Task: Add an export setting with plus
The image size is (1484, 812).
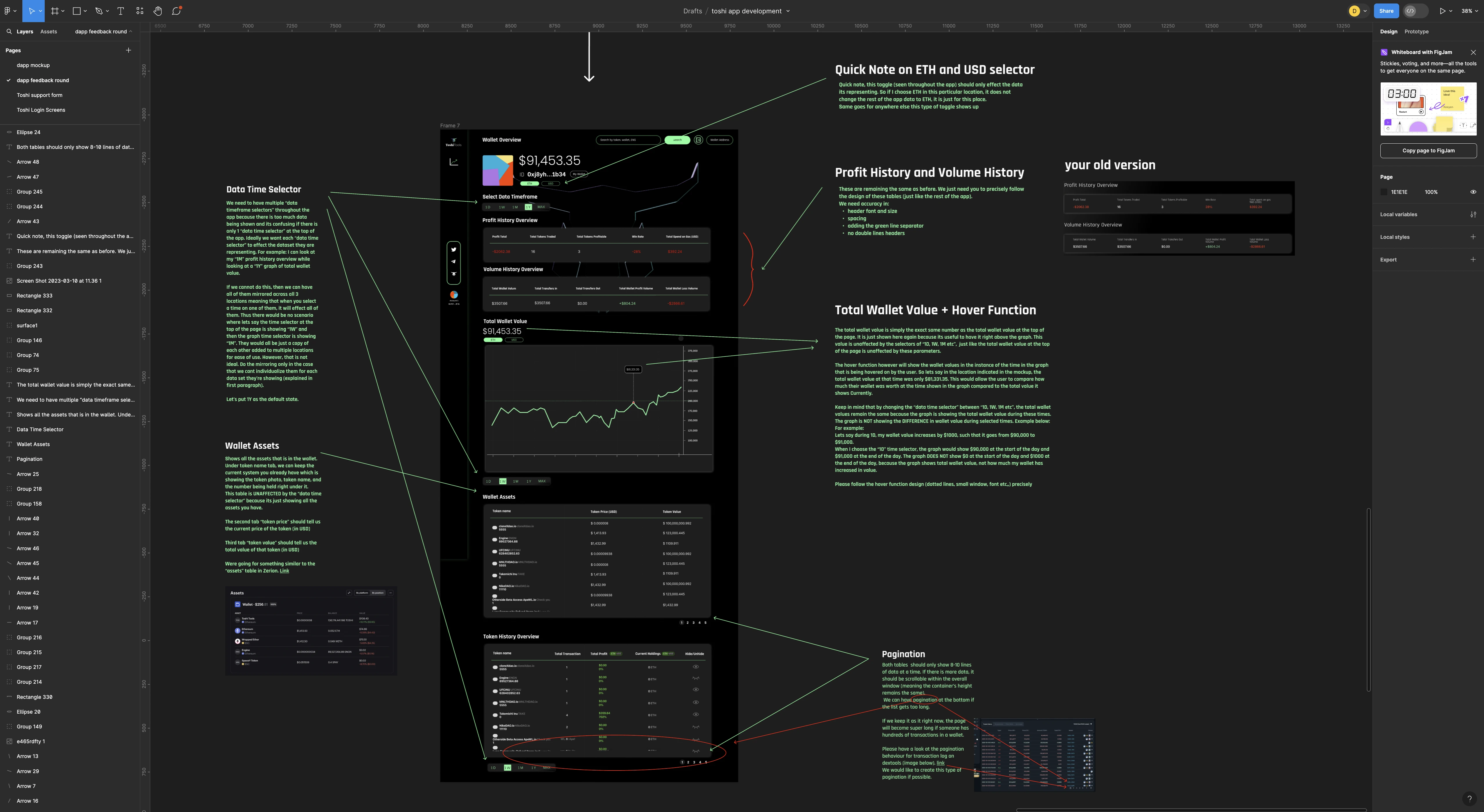Action: (1473, 259)
